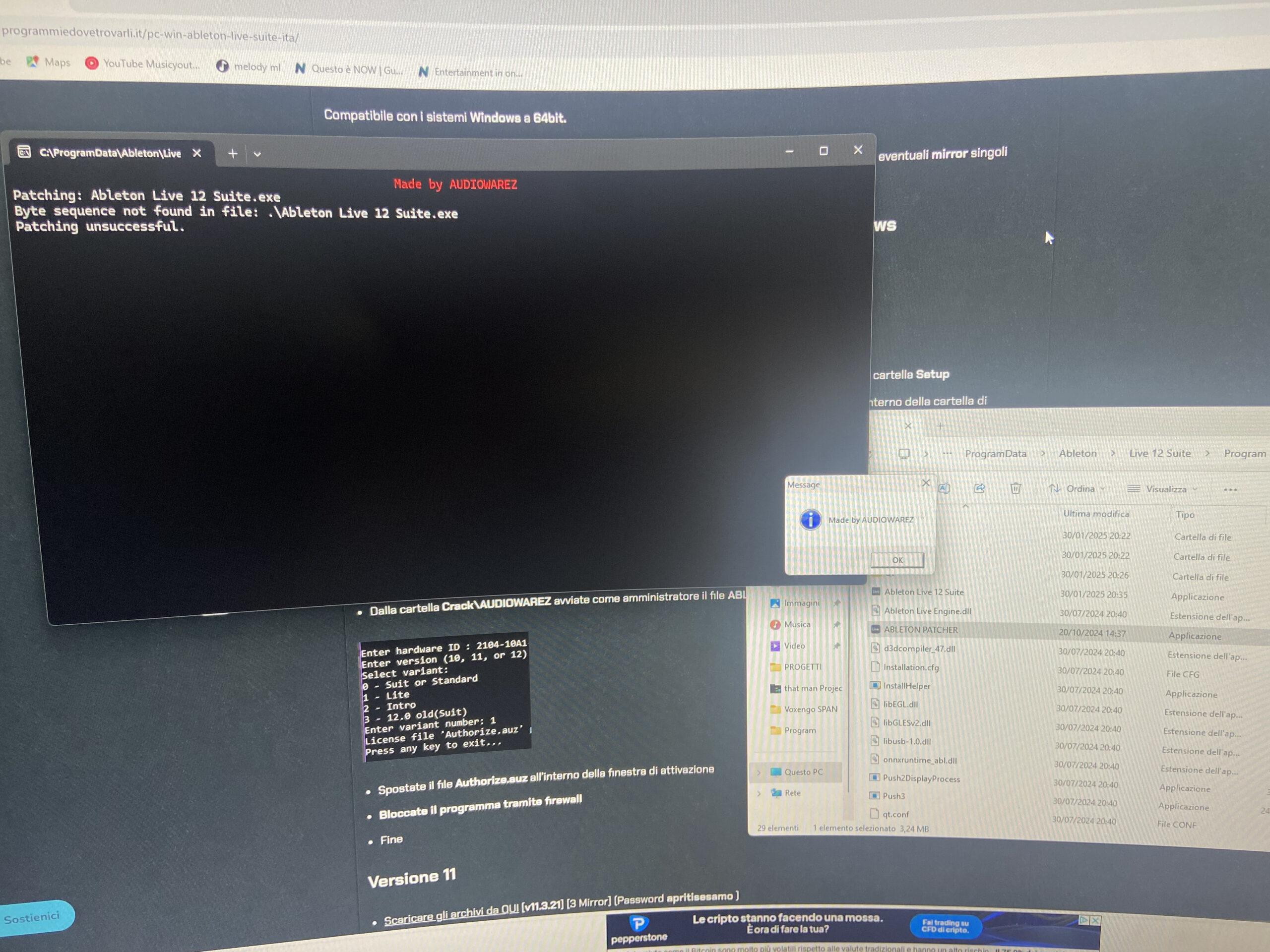Open melody ml bookmark

click(248, 66)
